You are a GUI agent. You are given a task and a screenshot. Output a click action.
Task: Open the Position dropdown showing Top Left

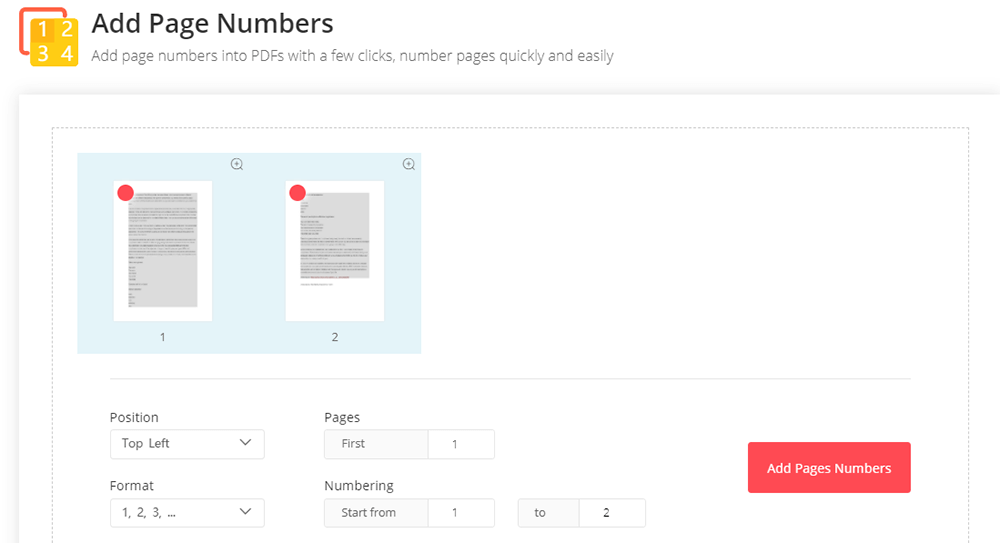pyautogui.click(x=187, y=444)
